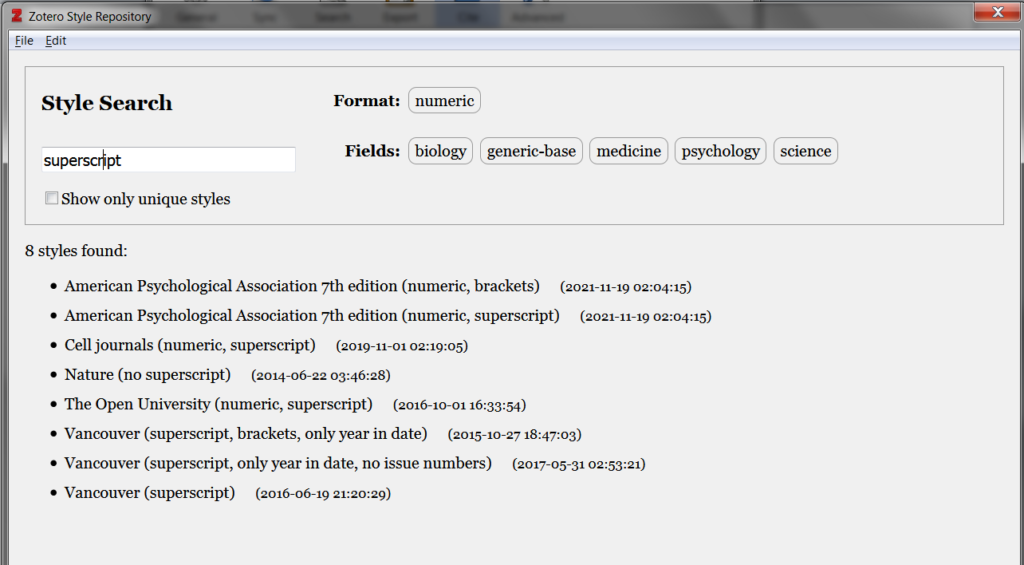Click the Zotero app icon in title bar
Screen dimensions: 1024x565
click(x=16, y=17)
